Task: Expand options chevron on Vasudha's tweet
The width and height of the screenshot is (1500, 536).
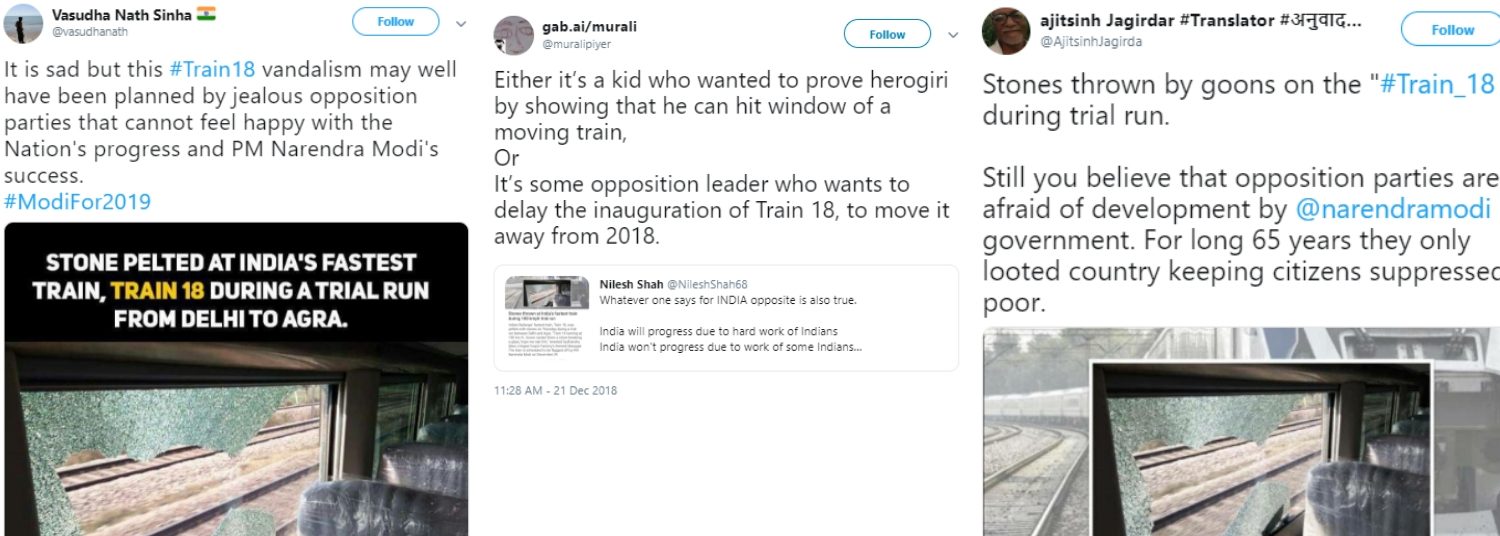Action: tap(461, 22)
